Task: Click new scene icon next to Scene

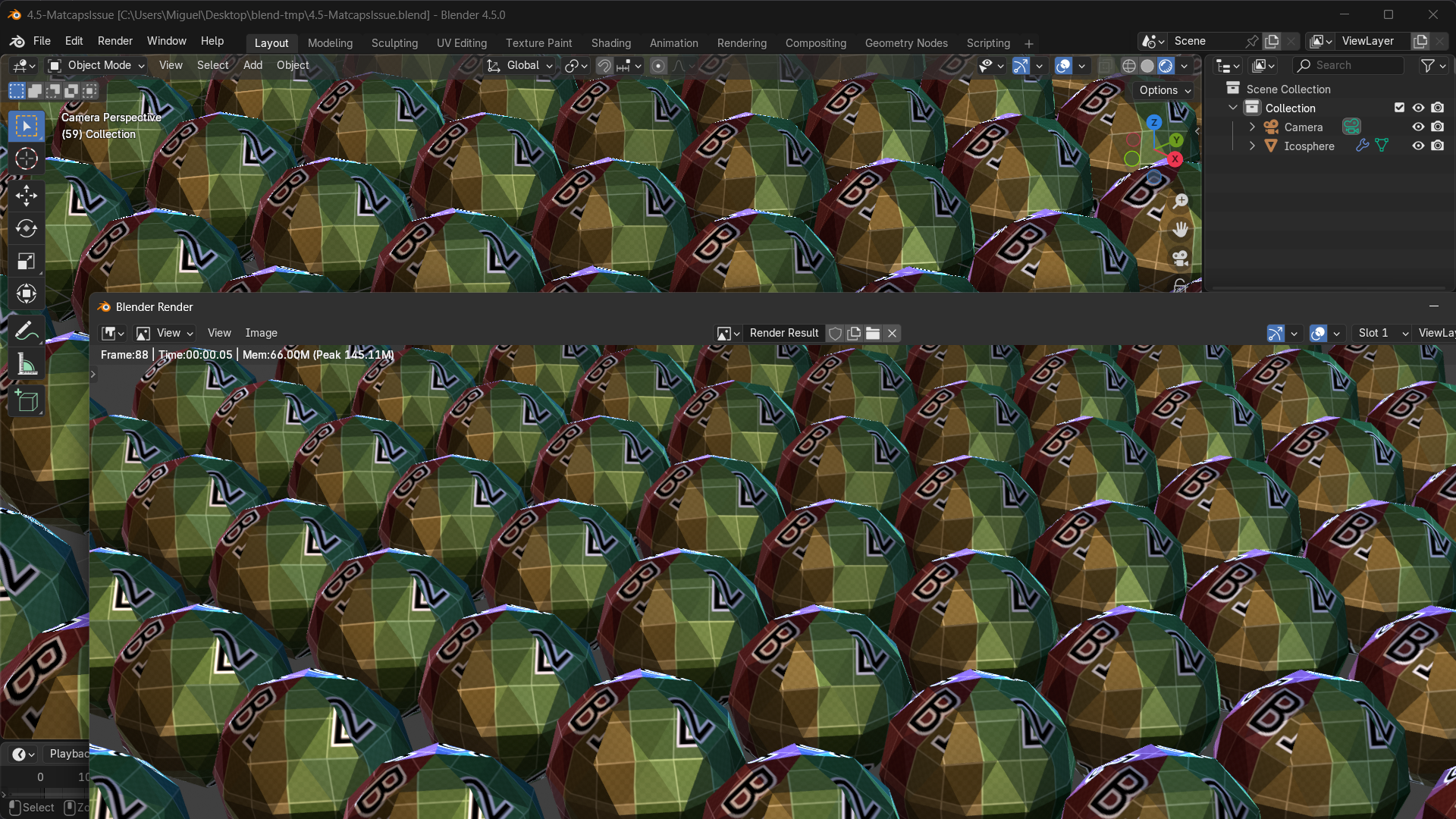Action: pyautogui.click(x=1272, y=41)
